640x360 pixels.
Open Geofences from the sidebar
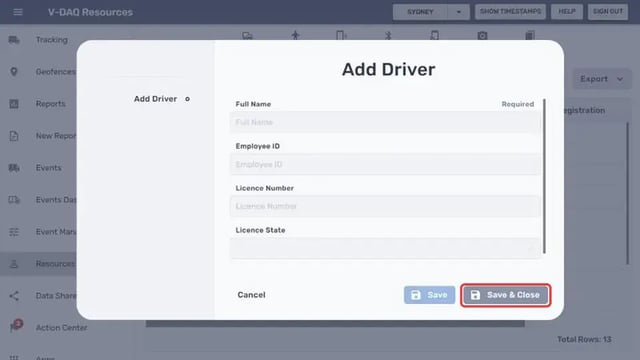56,71
